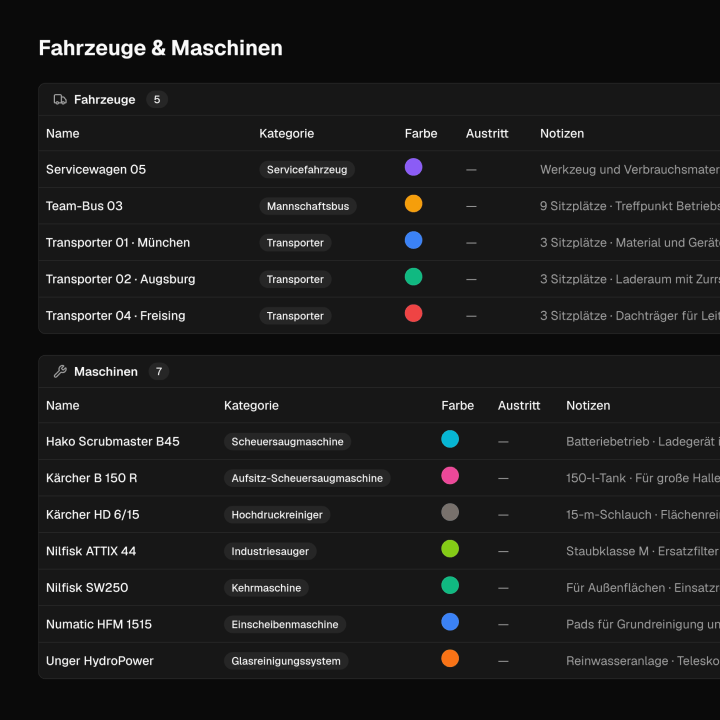
Task: Click the lime color dot for Nilfisk ATTIX 44
Action: [450, 549]
